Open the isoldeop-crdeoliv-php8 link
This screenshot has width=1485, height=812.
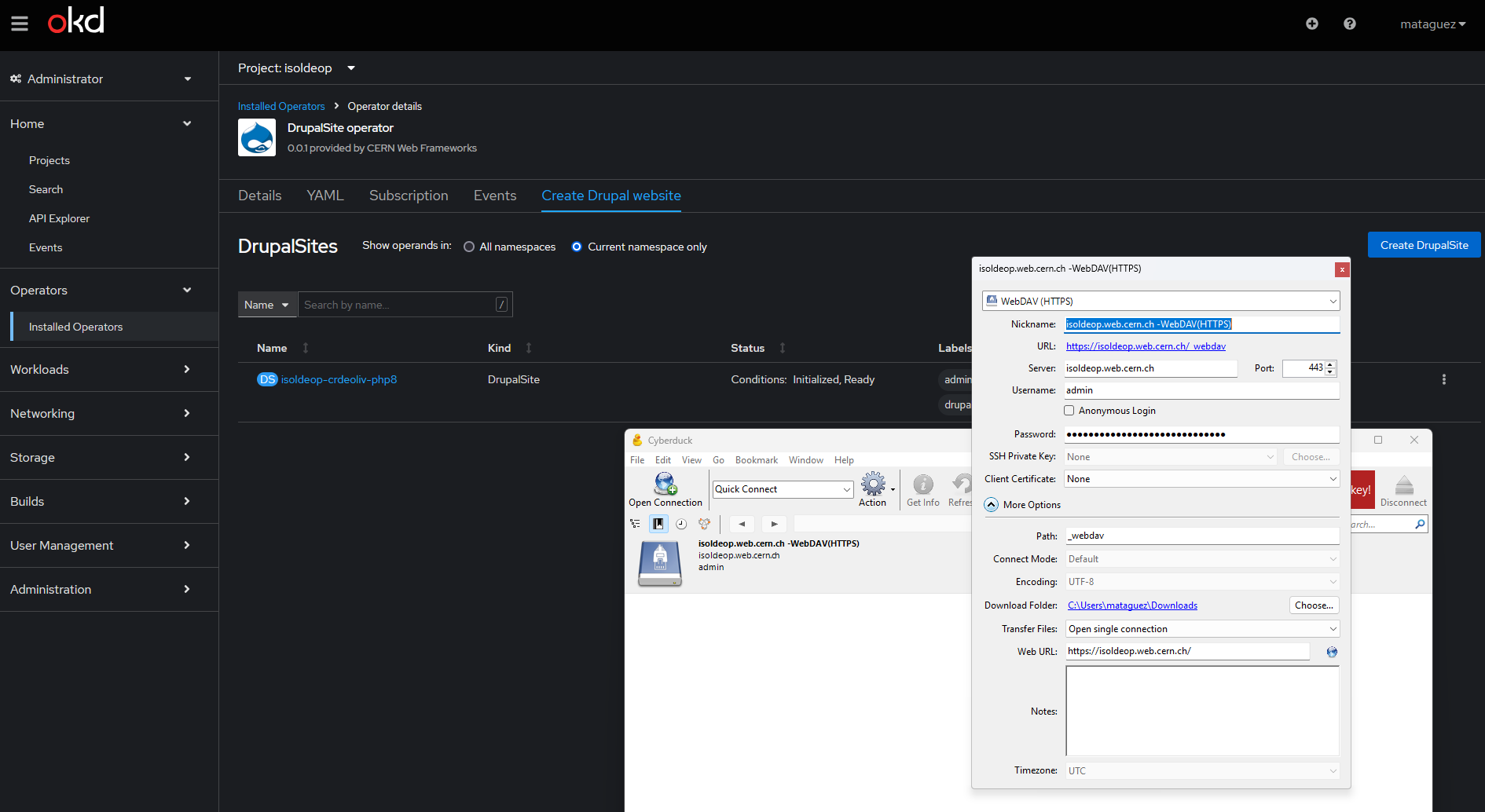pyautogui.click(x=339, y=379)
